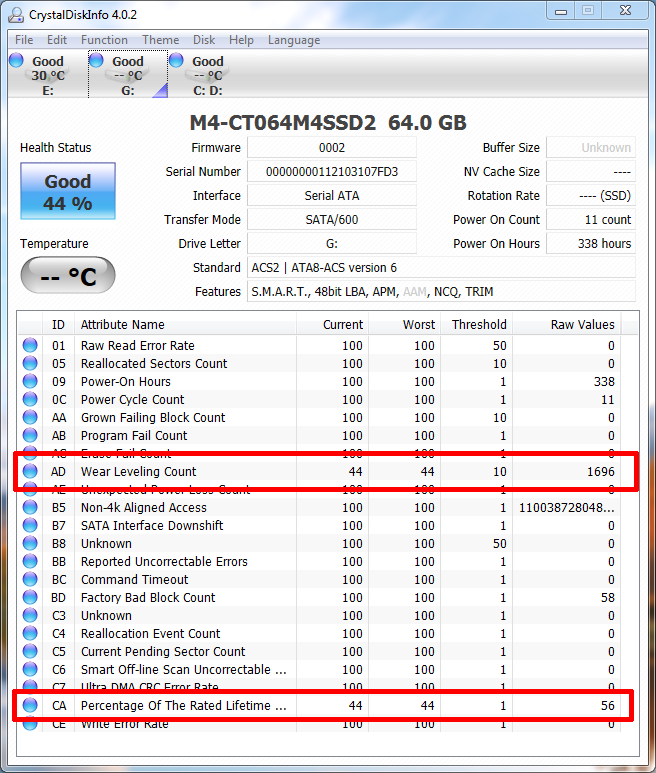The width and height of the screenshot is (656, 773).
Task: Select the Reallocated Sectors Count attribute name
Action: coord(154,364)
